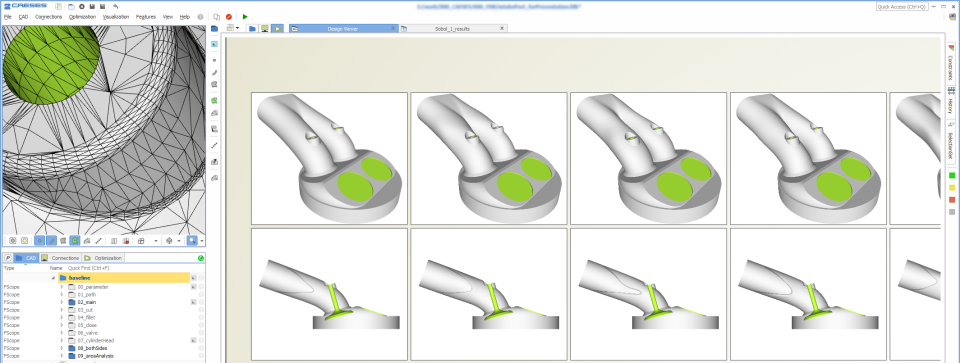Click the monitor Connections mode button in toolbar
Image resolution: width=960 pixels, height=363 pixels.
pos(264,28)
